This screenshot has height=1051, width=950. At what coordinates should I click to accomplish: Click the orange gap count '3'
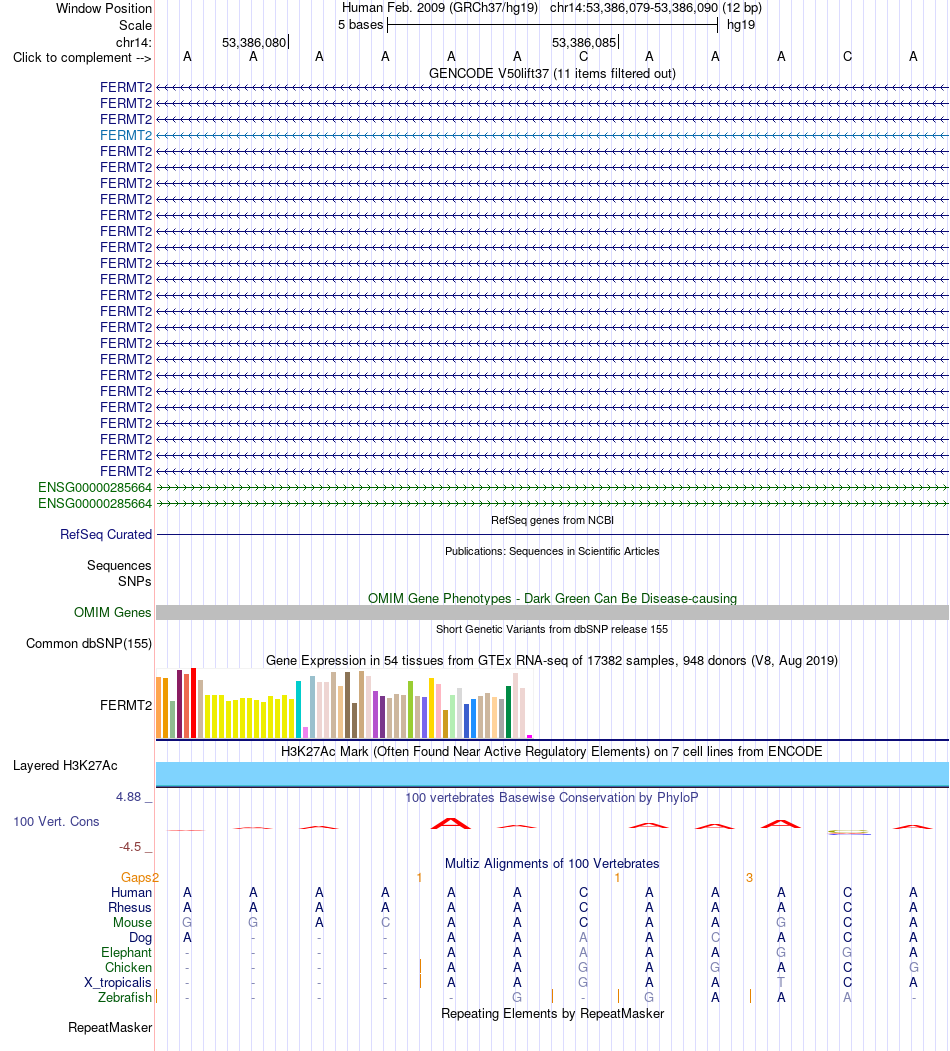750,877
